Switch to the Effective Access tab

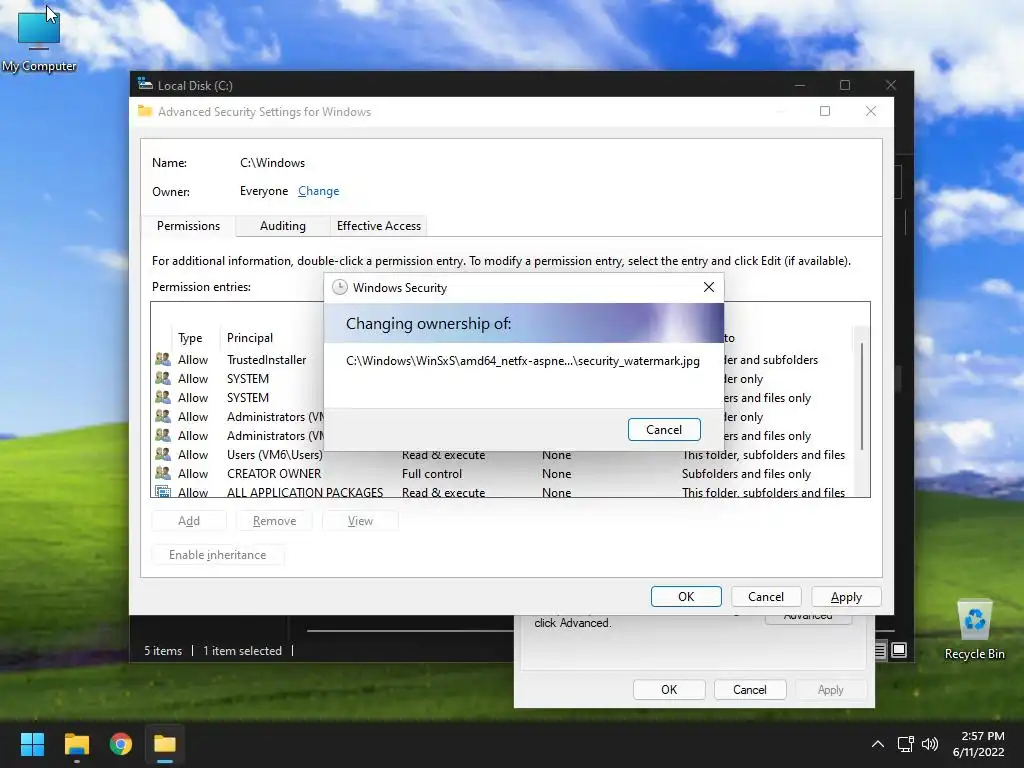[379, 226]
